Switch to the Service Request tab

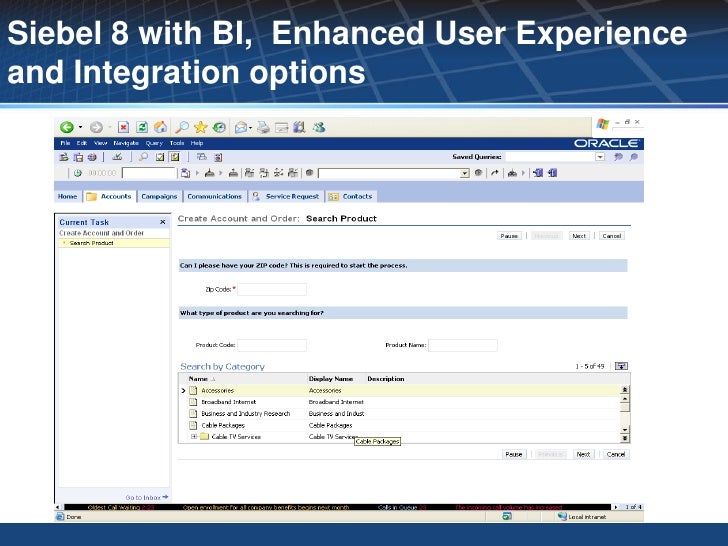click(286, 196)
